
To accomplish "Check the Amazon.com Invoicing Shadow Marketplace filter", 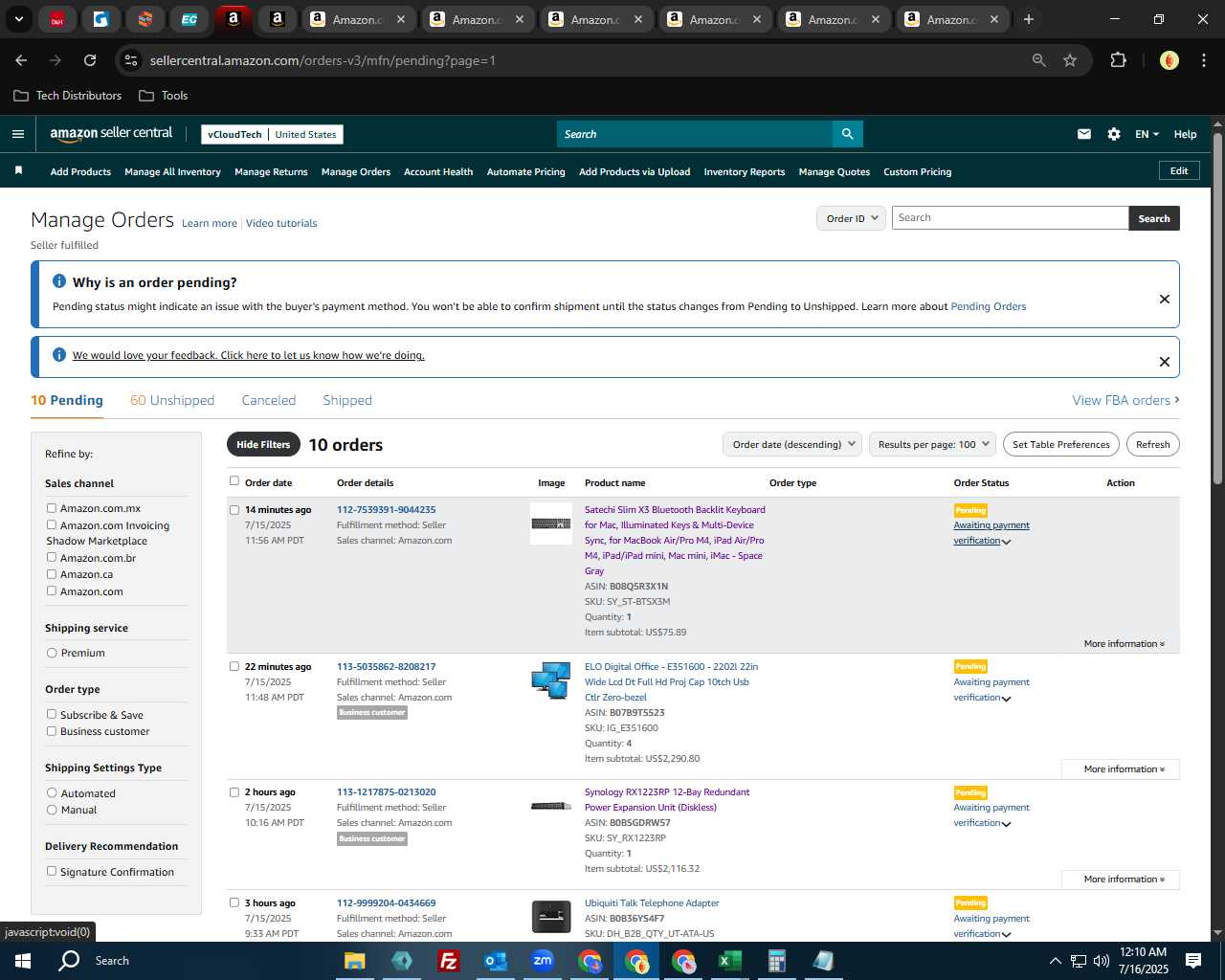I will tap(52, 524).
